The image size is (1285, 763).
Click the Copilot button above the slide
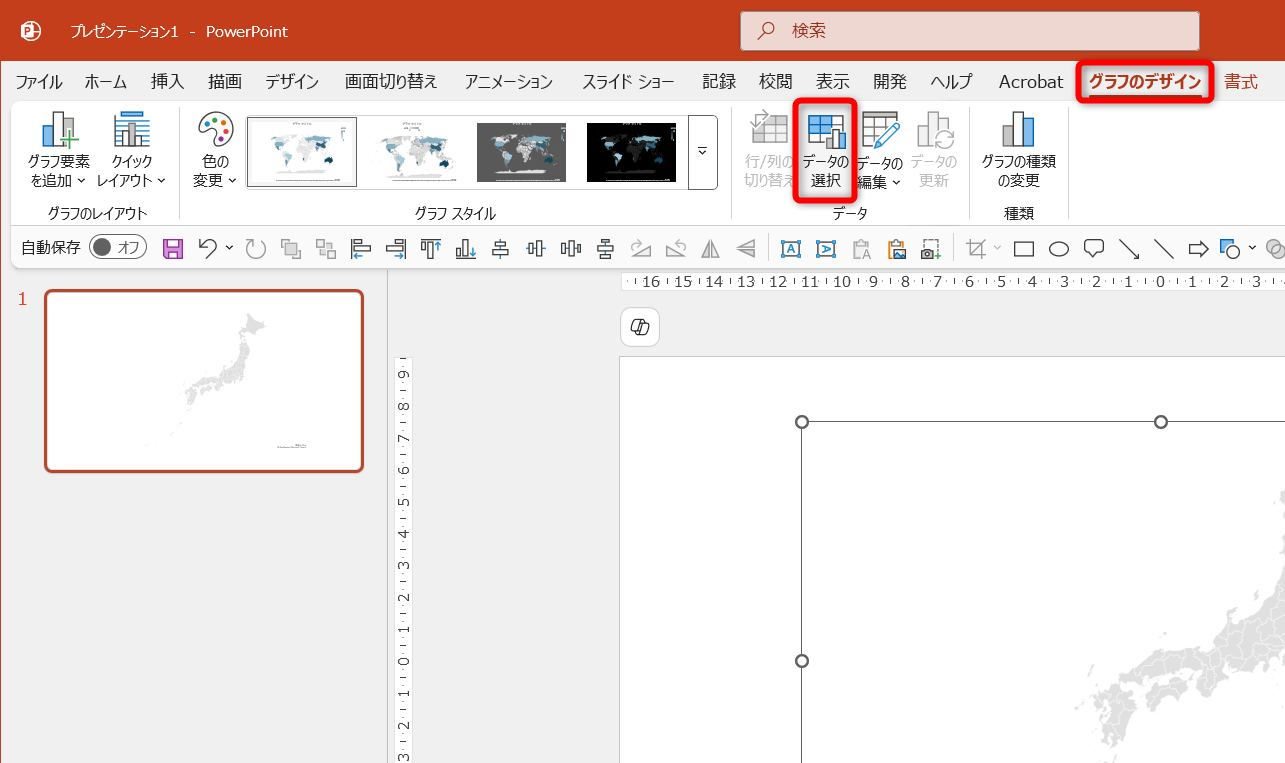click(x=640, y=327)
